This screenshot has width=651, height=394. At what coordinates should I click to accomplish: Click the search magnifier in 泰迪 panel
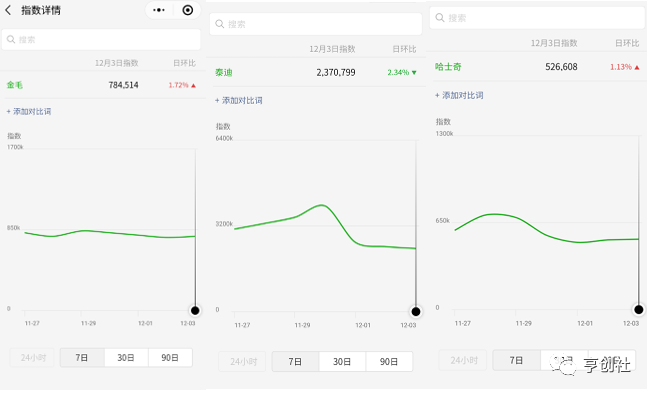[x=220, y=24]
